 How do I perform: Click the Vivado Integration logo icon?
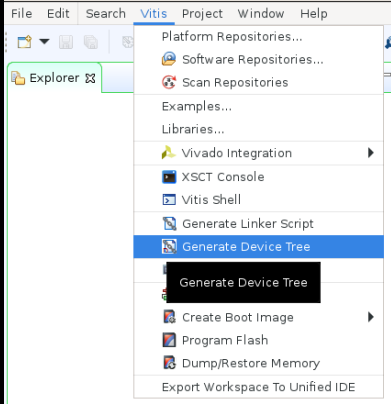[x=168, y=153]
